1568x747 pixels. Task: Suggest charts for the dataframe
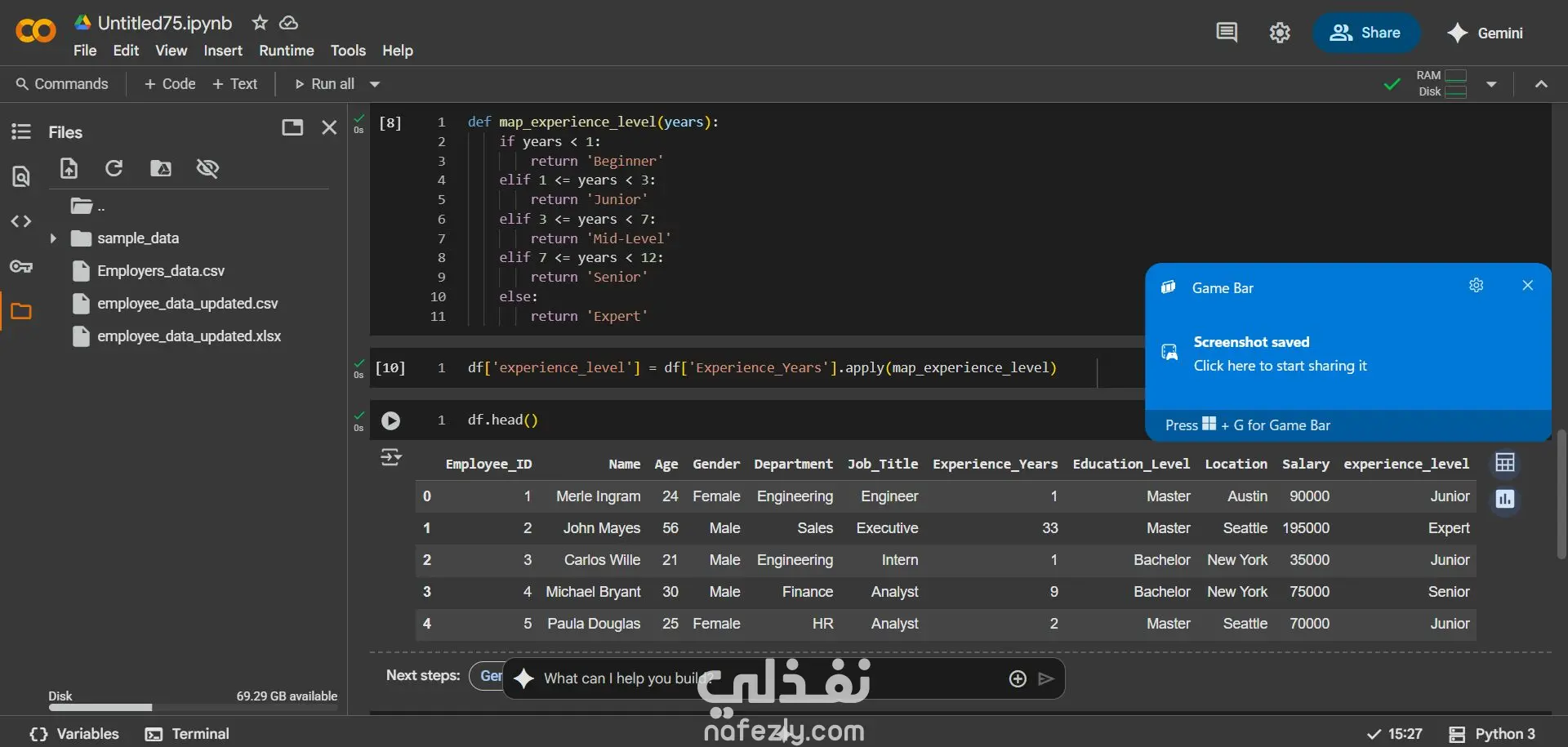[x=1505, y=499]
